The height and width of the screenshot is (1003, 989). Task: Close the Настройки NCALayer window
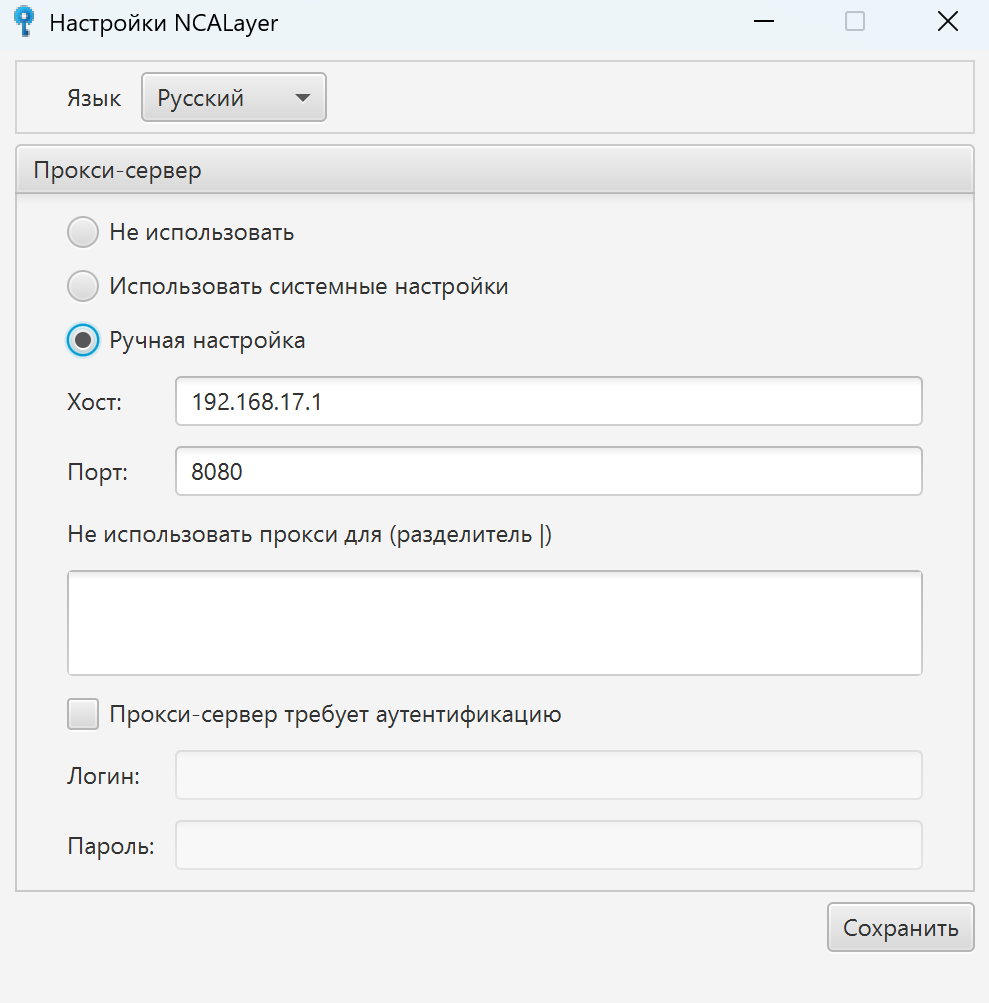(947, 22)
